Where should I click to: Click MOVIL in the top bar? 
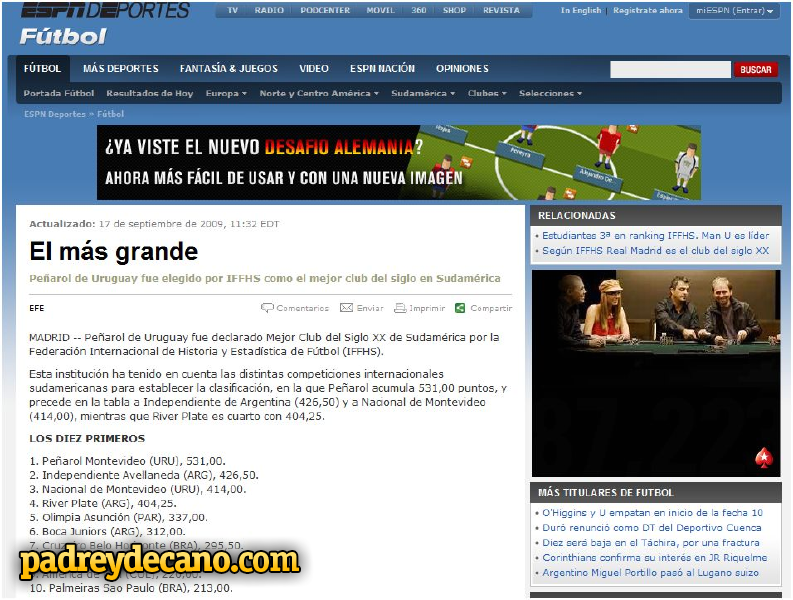380,10
